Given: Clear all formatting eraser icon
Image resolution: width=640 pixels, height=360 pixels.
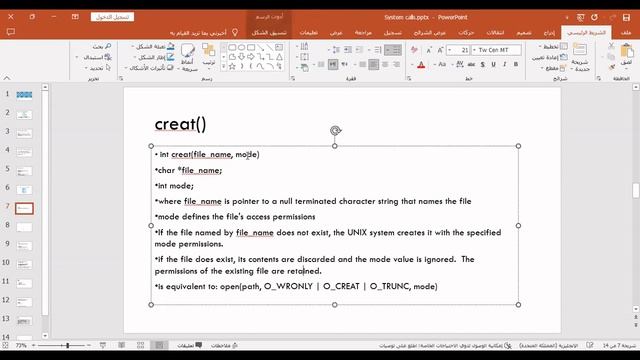Looking at the screenshot, I should click(x=414, y=50).
